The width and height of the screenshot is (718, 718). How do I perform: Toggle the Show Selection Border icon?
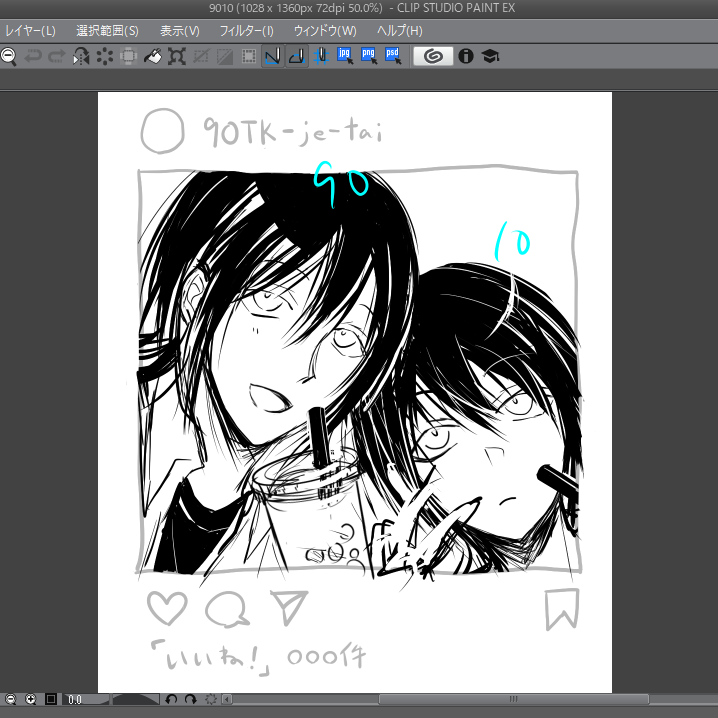(249, 57)
